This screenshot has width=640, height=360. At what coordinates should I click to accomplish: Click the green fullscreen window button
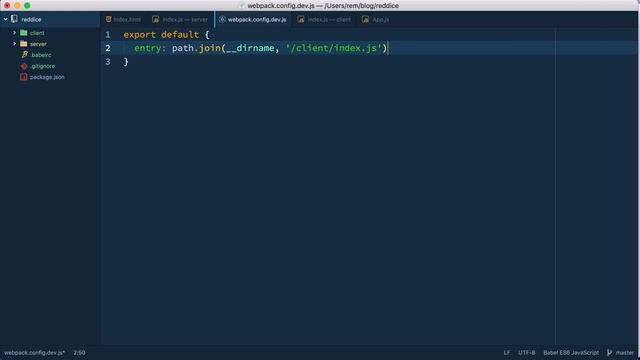point(27,6)
